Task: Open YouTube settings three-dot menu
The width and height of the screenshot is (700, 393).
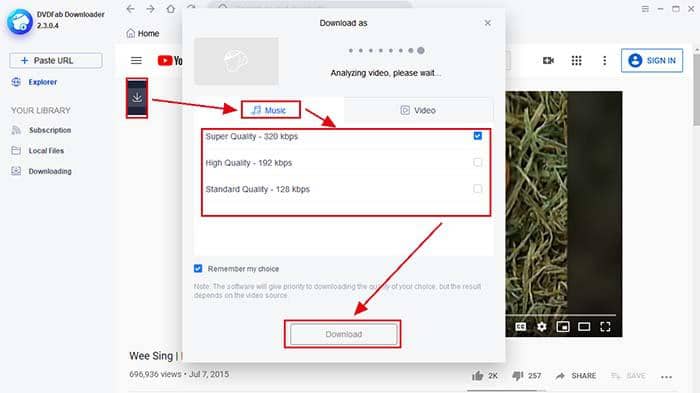Action: click(x=604, y=60)
